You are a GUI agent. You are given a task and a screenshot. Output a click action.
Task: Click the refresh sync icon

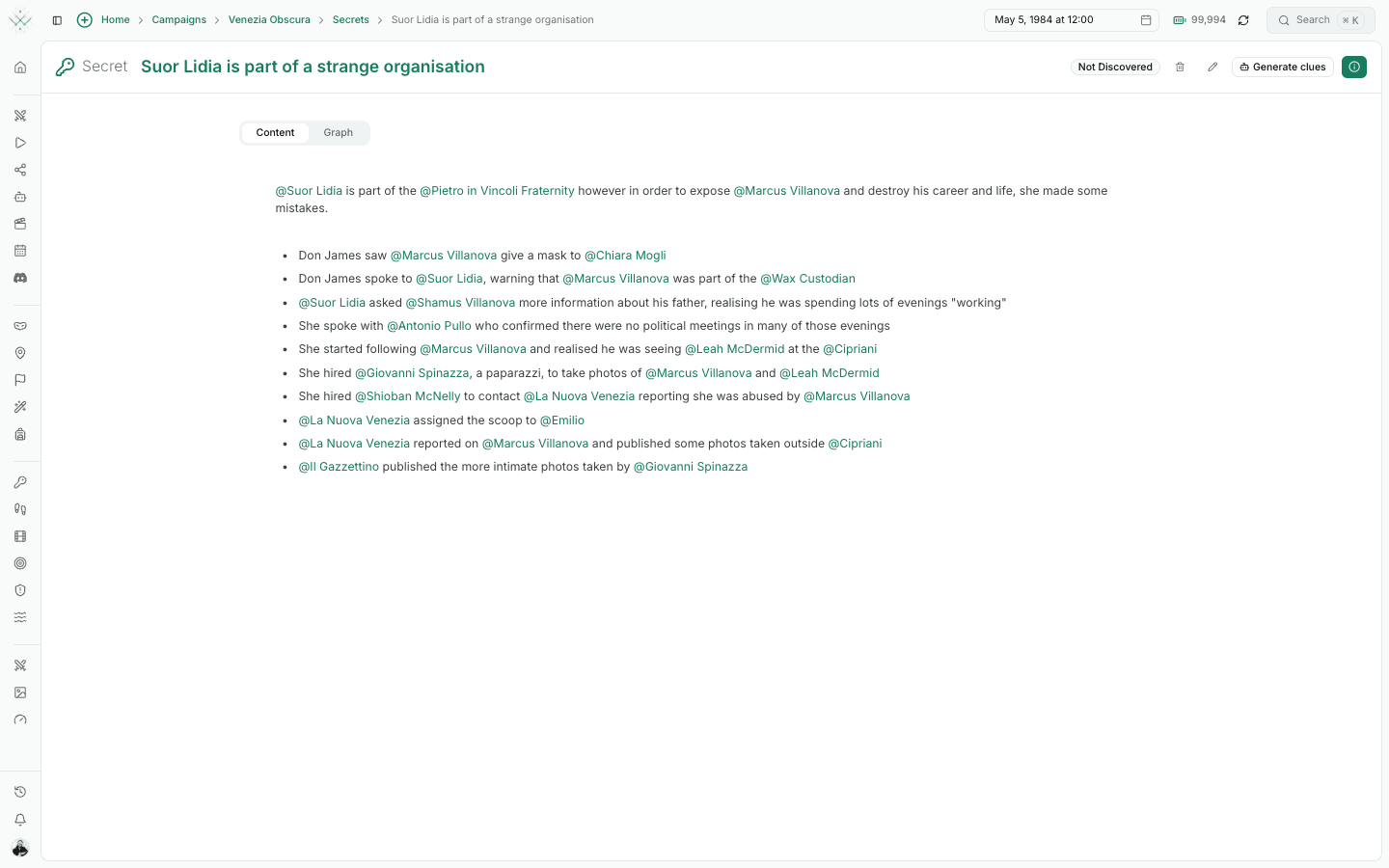pyautogui.click(x=1243, y=20)
